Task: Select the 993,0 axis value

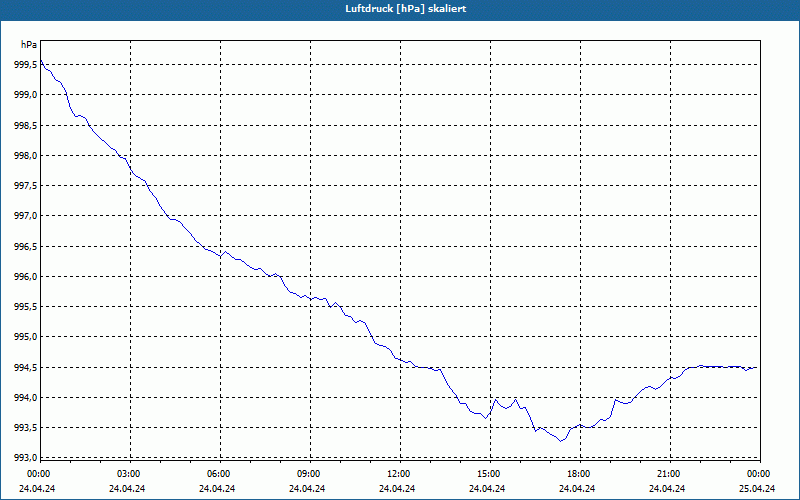Action: pyautogui.click(x=26, y=458)
